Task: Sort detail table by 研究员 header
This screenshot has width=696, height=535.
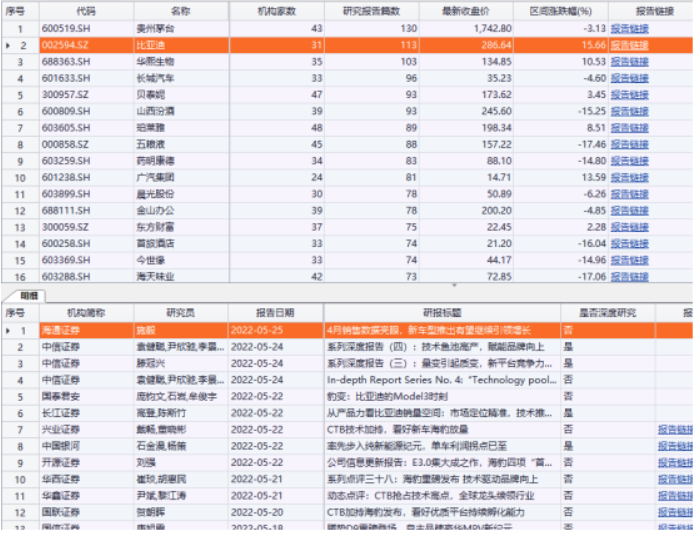Action: [181, 313]
